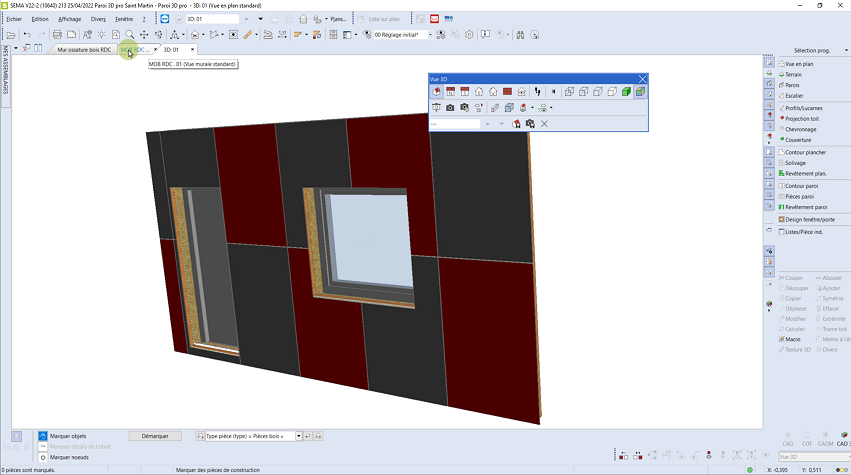The height and width of the screenshot is (475, 851).
Task: Open the Affichage menu
Action: coord(69,19)
